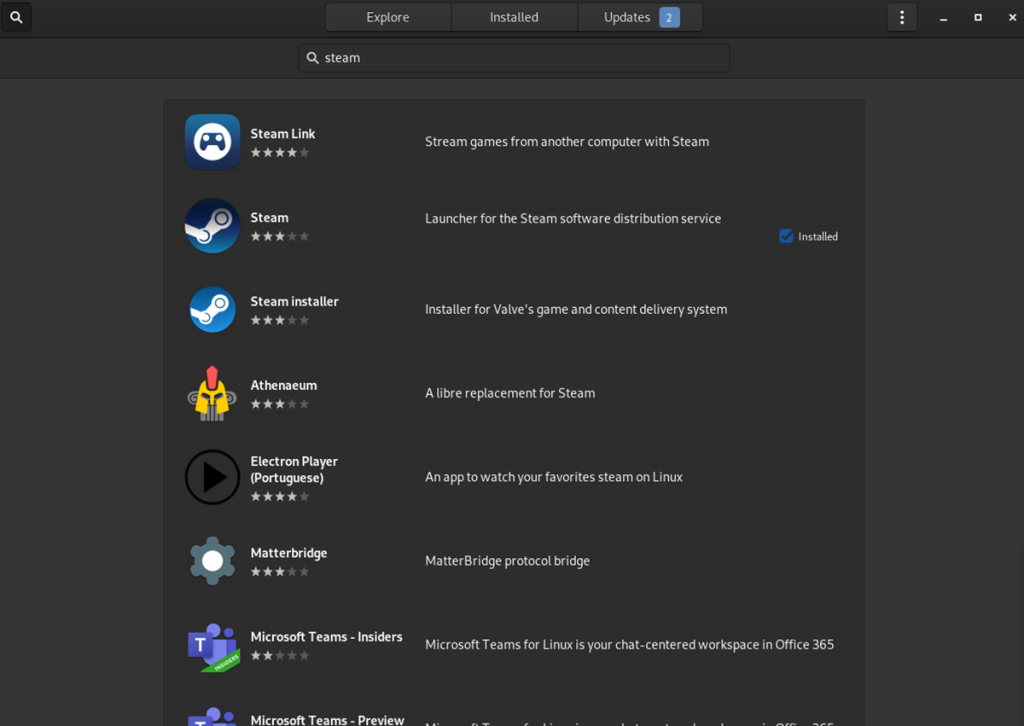Toggle the magnifier icon inside the search bar
Image resolution: width=1024 pixels, height=726 pixels.
click(x=313, y=57)
